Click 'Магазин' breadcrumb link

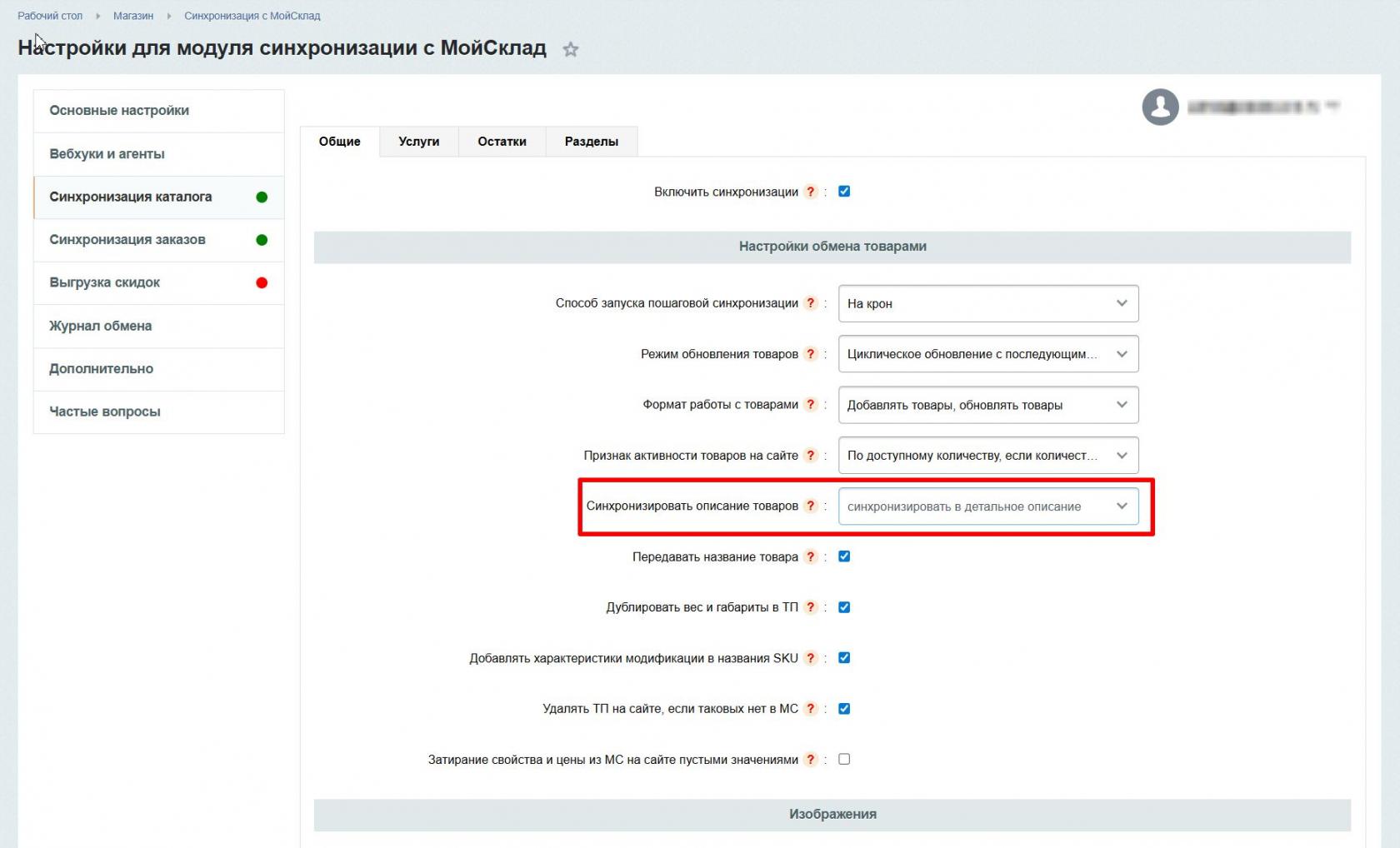click(133, 16)
